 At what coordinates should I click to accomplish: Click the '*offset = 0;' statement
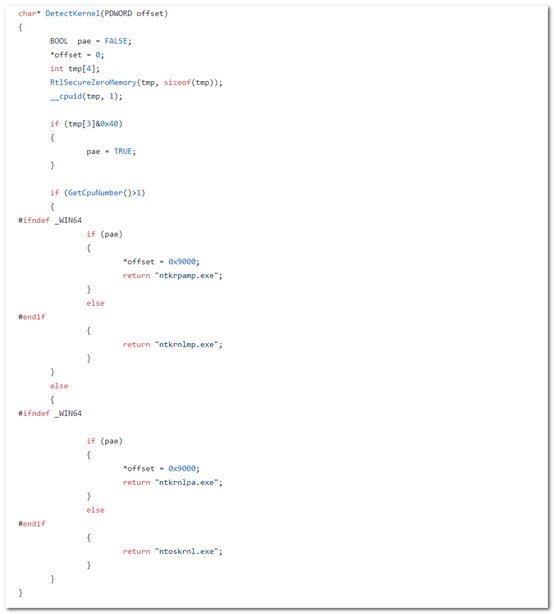pos(77,55)
